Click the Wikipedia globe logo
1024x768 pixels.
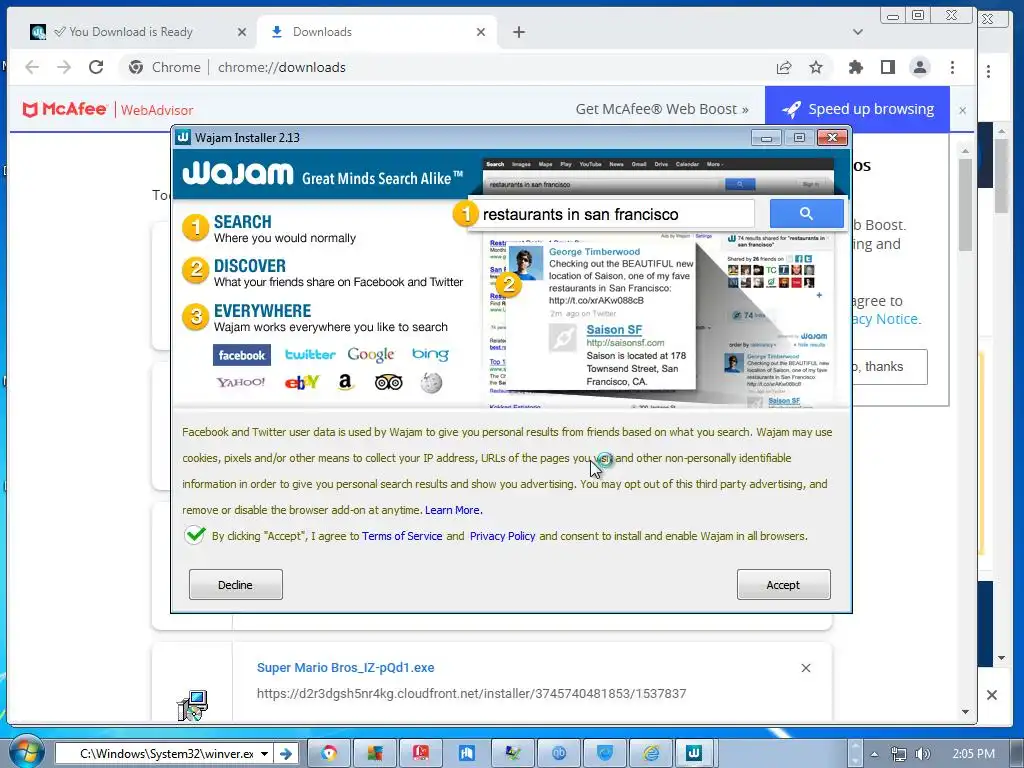point(431,383)
